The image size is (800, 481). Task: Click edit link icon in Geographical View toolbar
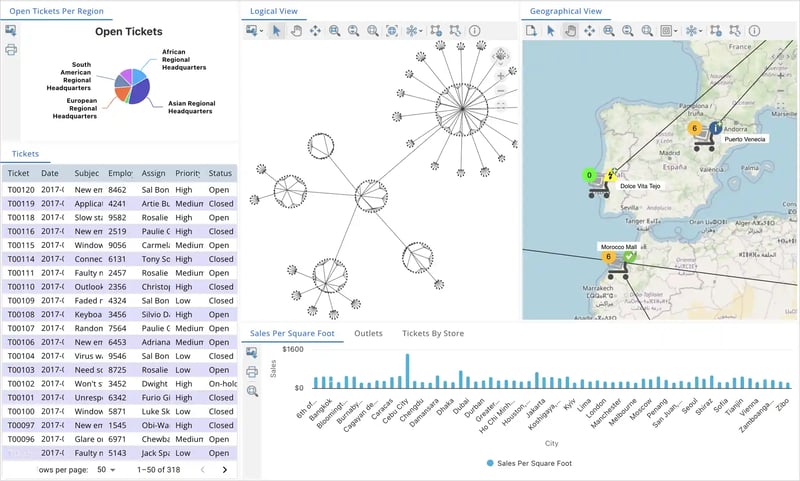click(x=735, y=31)
